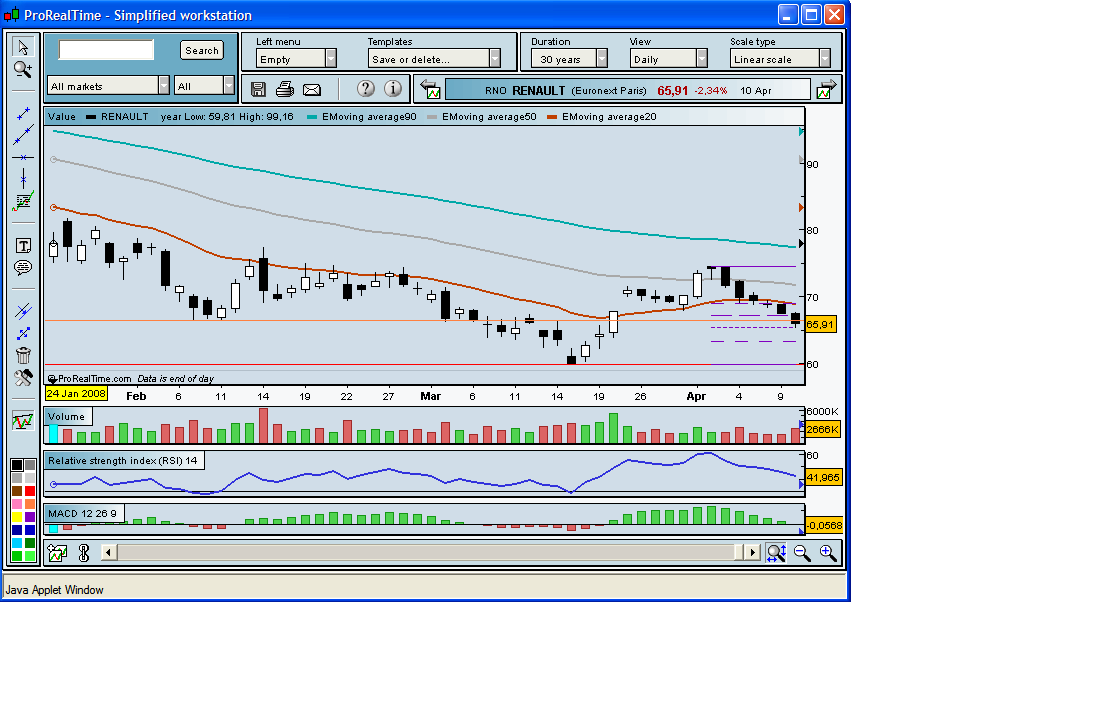
Task: Click the floppy disk save icon
Action: [259, 89]
